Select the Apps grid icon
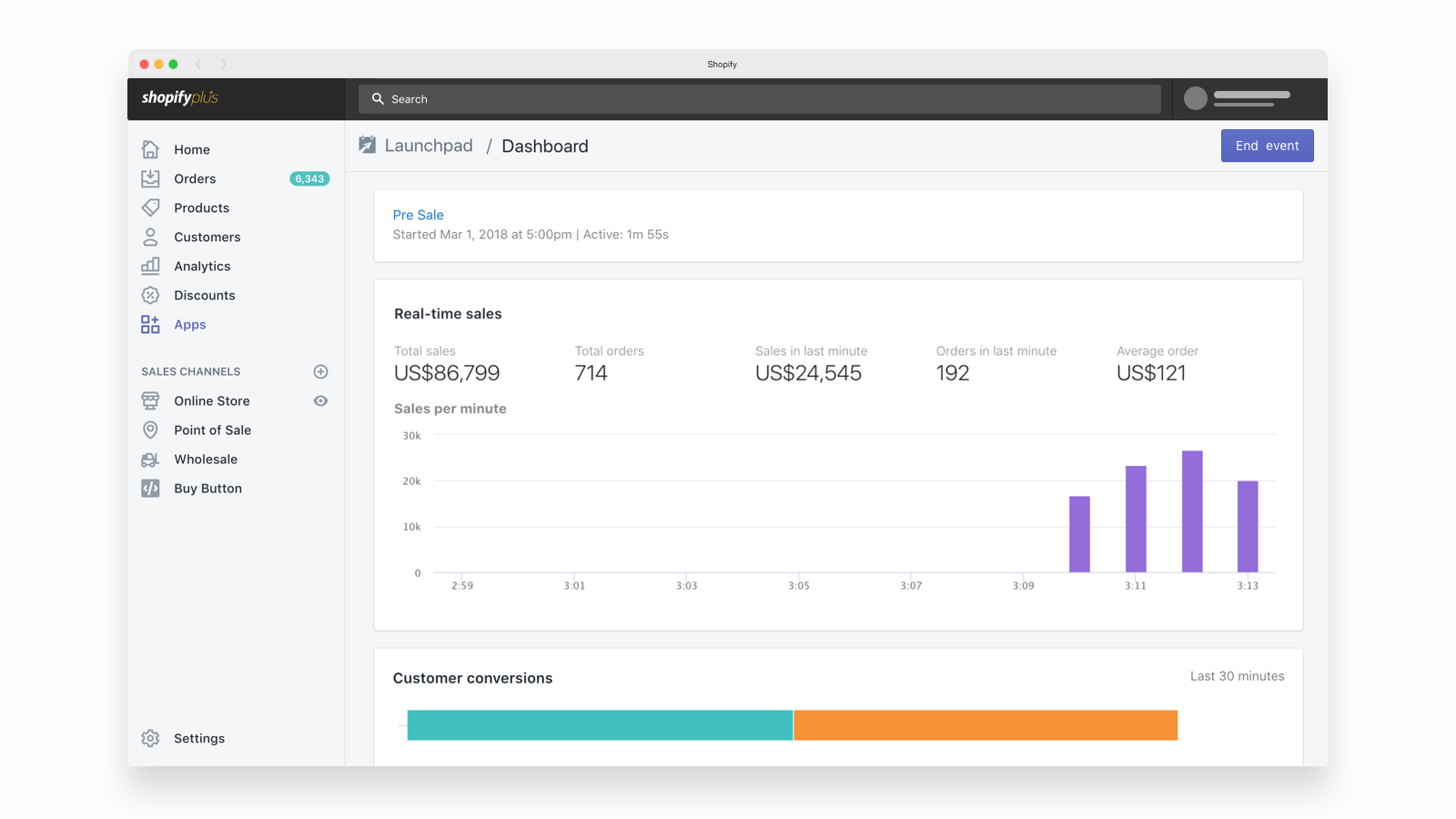The height and width of the screenshot is (819, 1456). click(150, 324)
